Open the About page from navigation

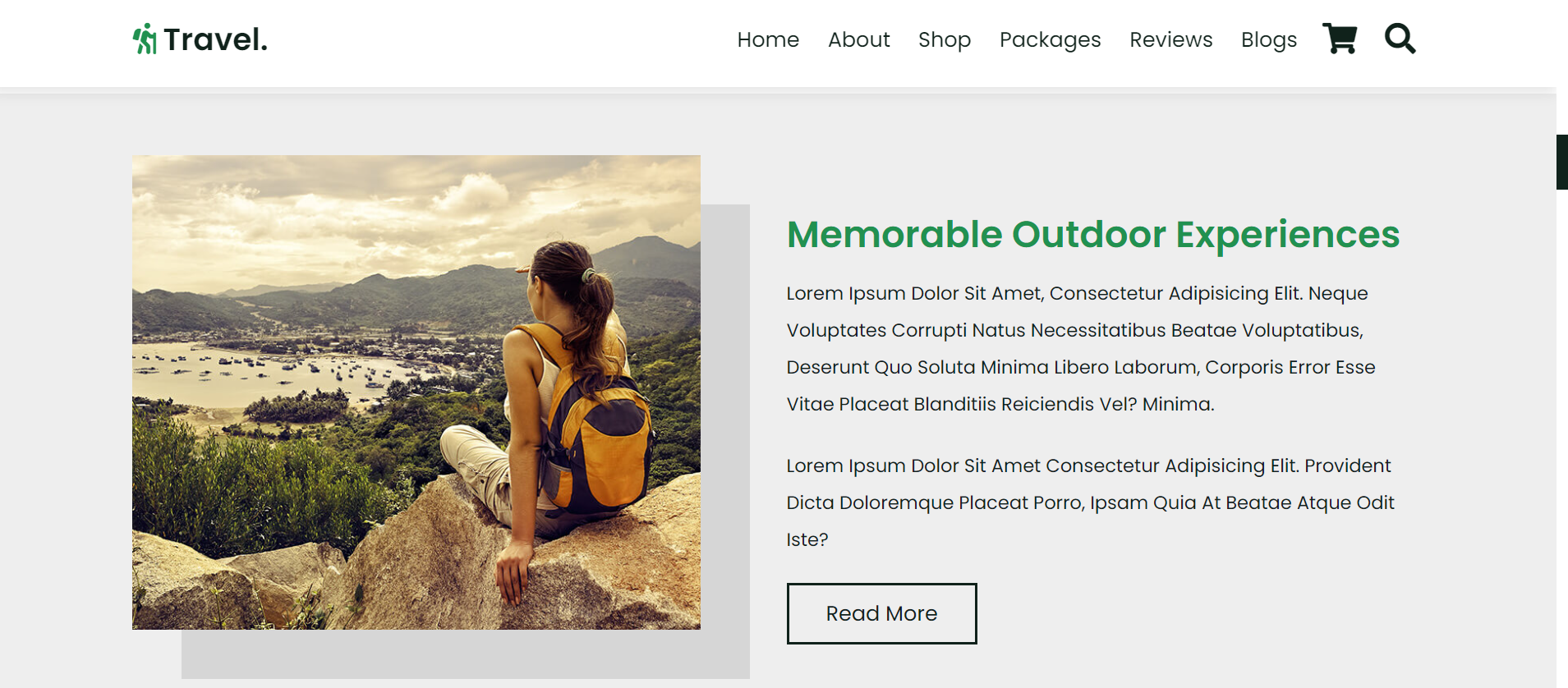858,39
